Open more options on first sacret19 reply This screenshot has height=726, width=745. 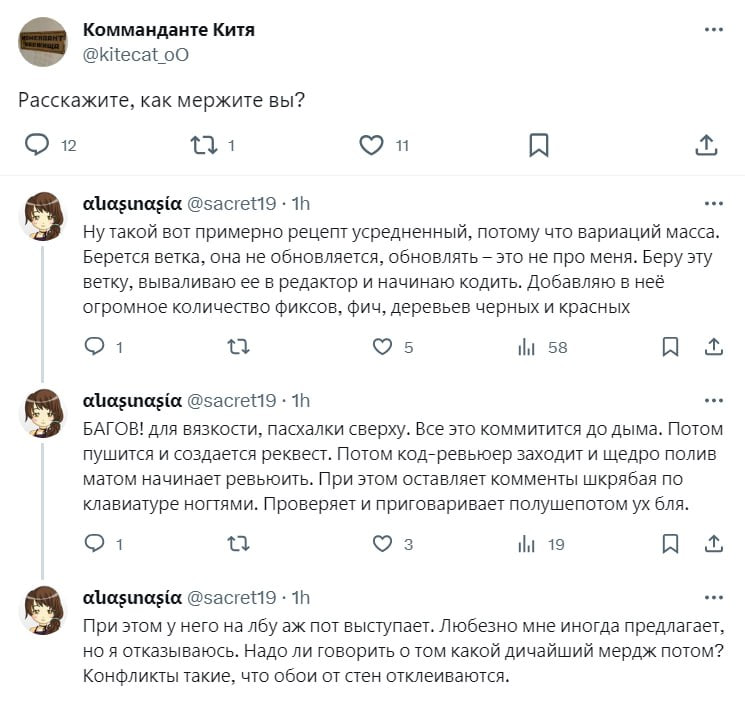tap(713, 203)
